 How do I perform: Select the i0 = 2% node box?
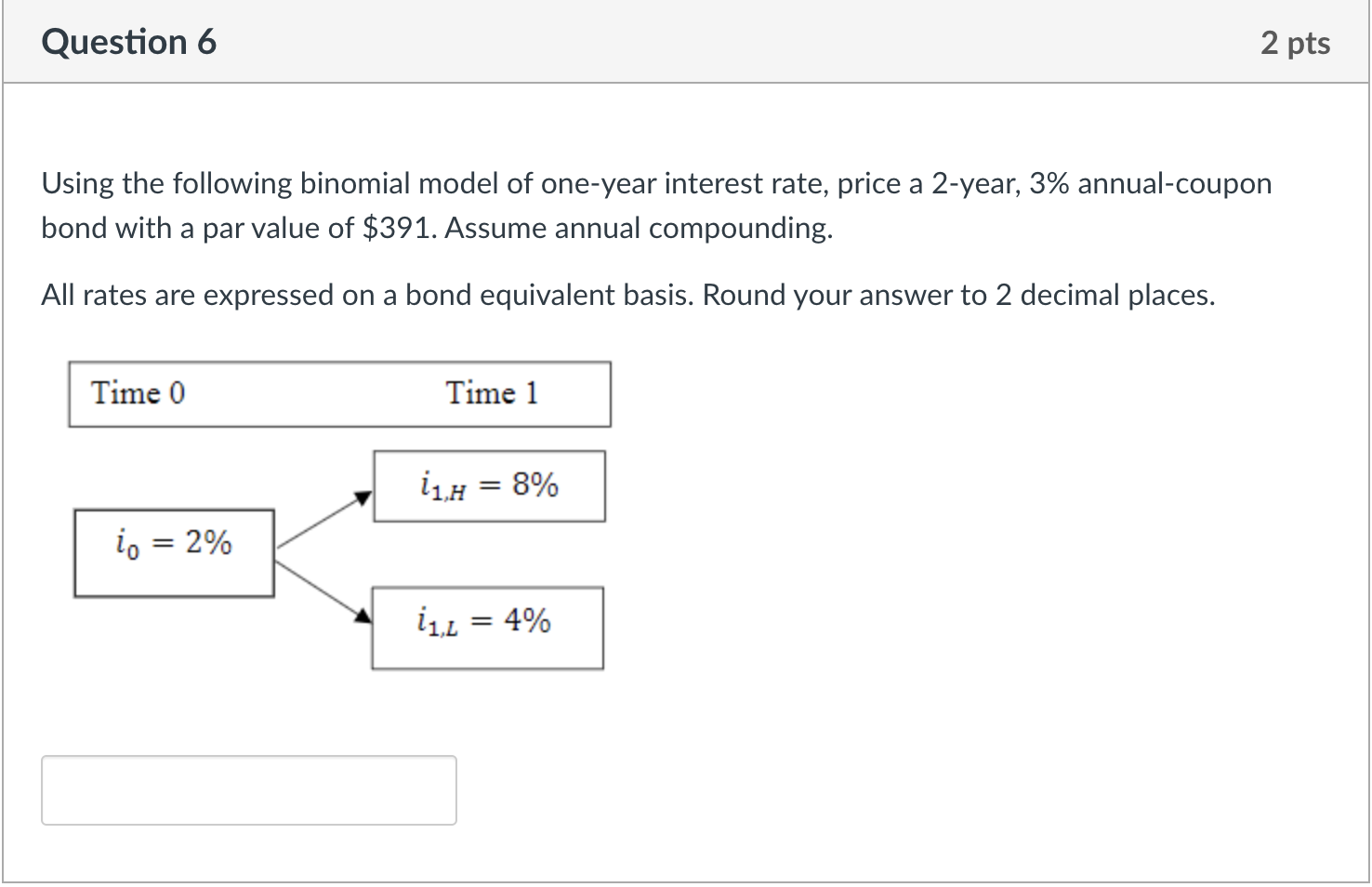pos(174,551)
